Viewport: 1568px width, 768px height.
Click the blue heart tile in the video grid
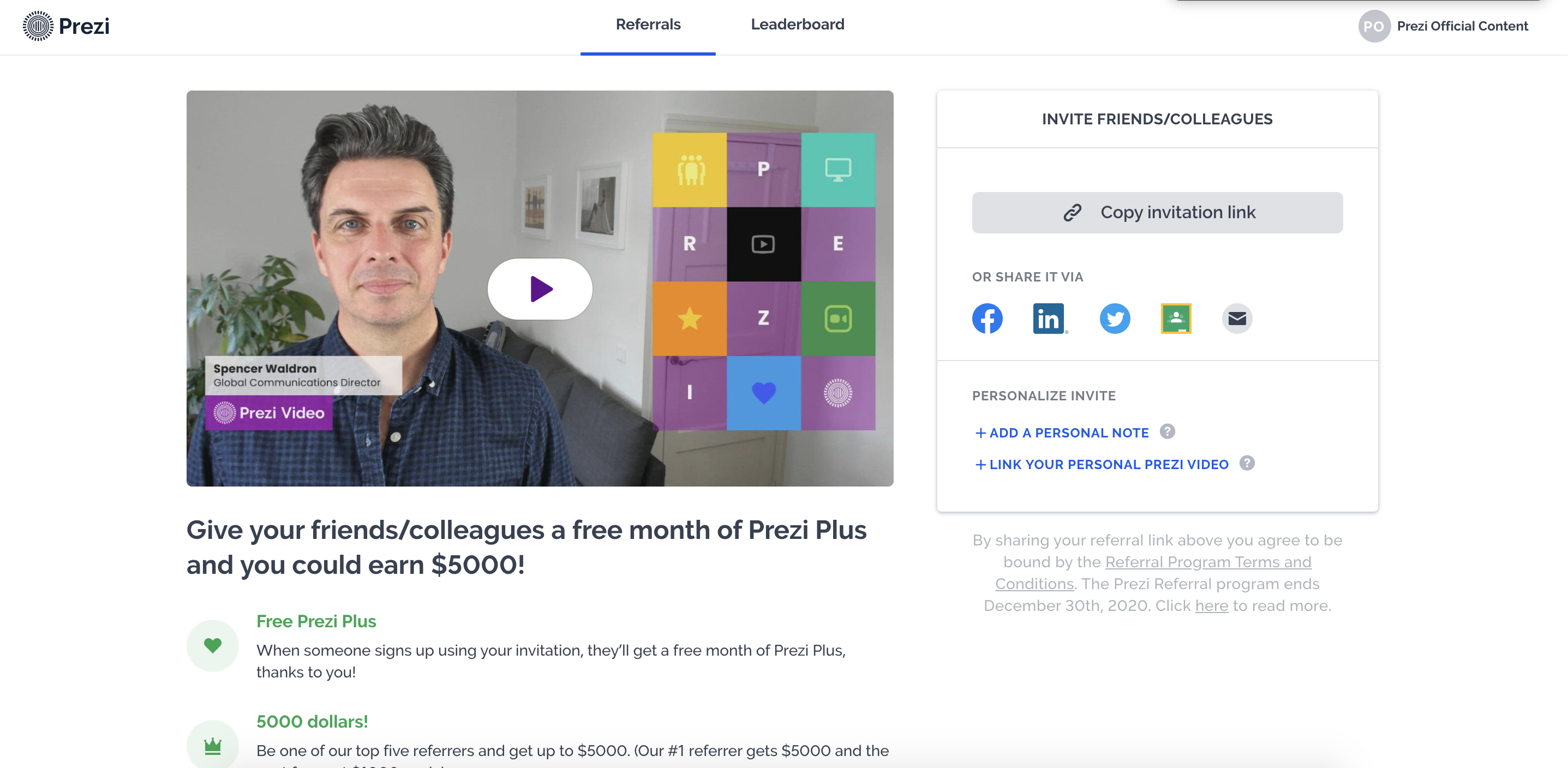point(763,393)
